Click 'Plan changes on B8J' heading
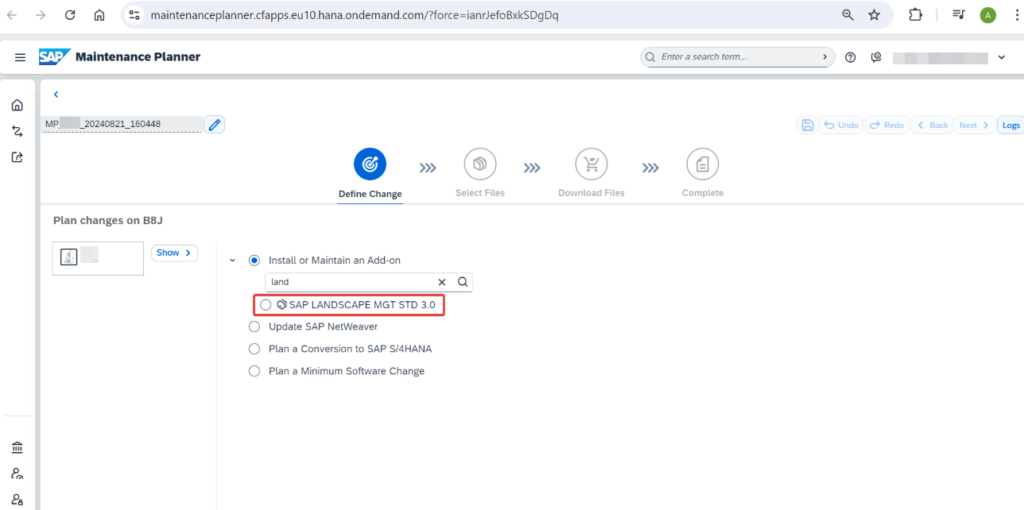 (108, 221)
